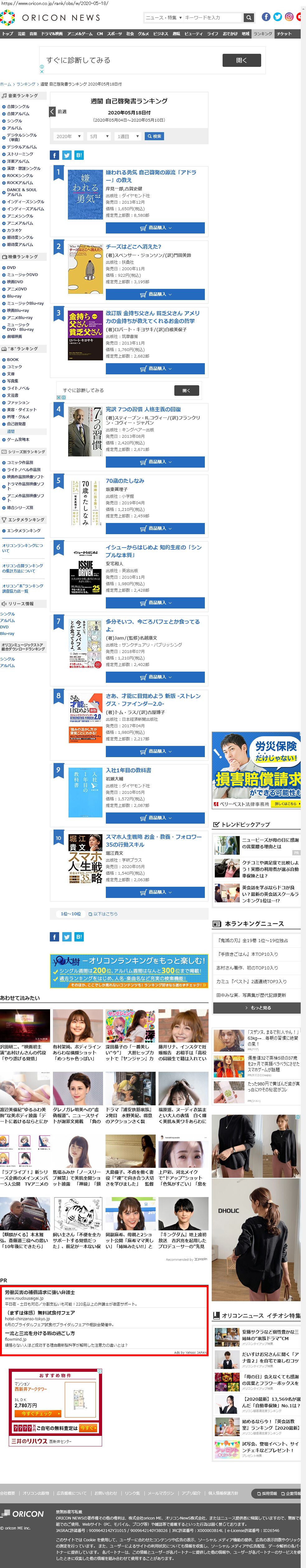Open the month dropdown showing 5月
Viewport: 306px width, 1568px height.
click(x=98, y=136)
